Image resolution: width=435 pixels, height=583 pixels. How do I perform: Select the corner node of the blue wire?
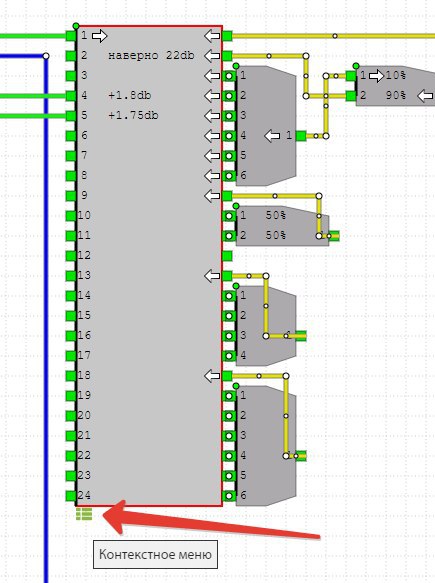pyautogui.click(x=46, y=56)
